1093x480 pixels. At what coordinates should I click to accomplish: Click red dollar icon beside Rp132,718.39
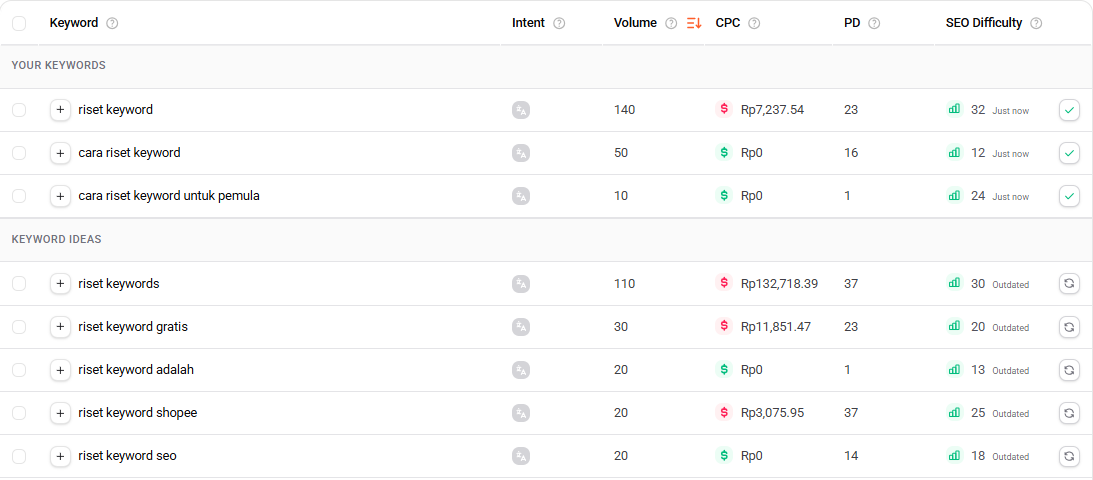tap(724, 283)
